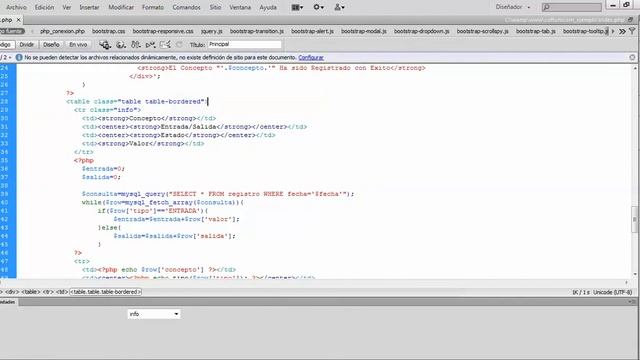Click the W3C validation toolbar icon
Viewport: 640px width, 360px height.
coord(150,44)
